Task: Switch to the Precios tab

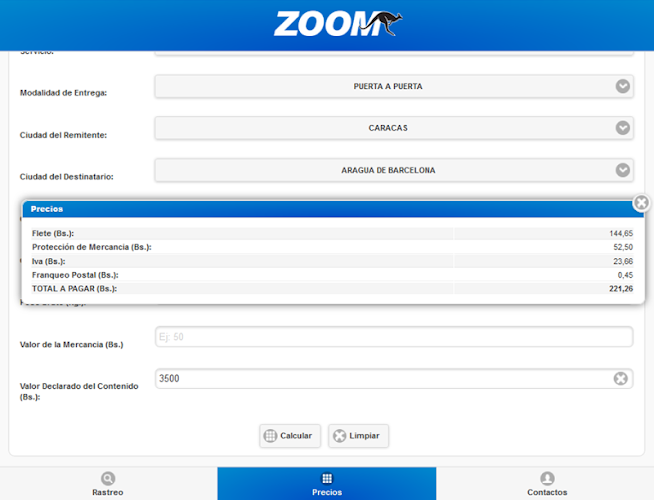Action: coord(327,483)
